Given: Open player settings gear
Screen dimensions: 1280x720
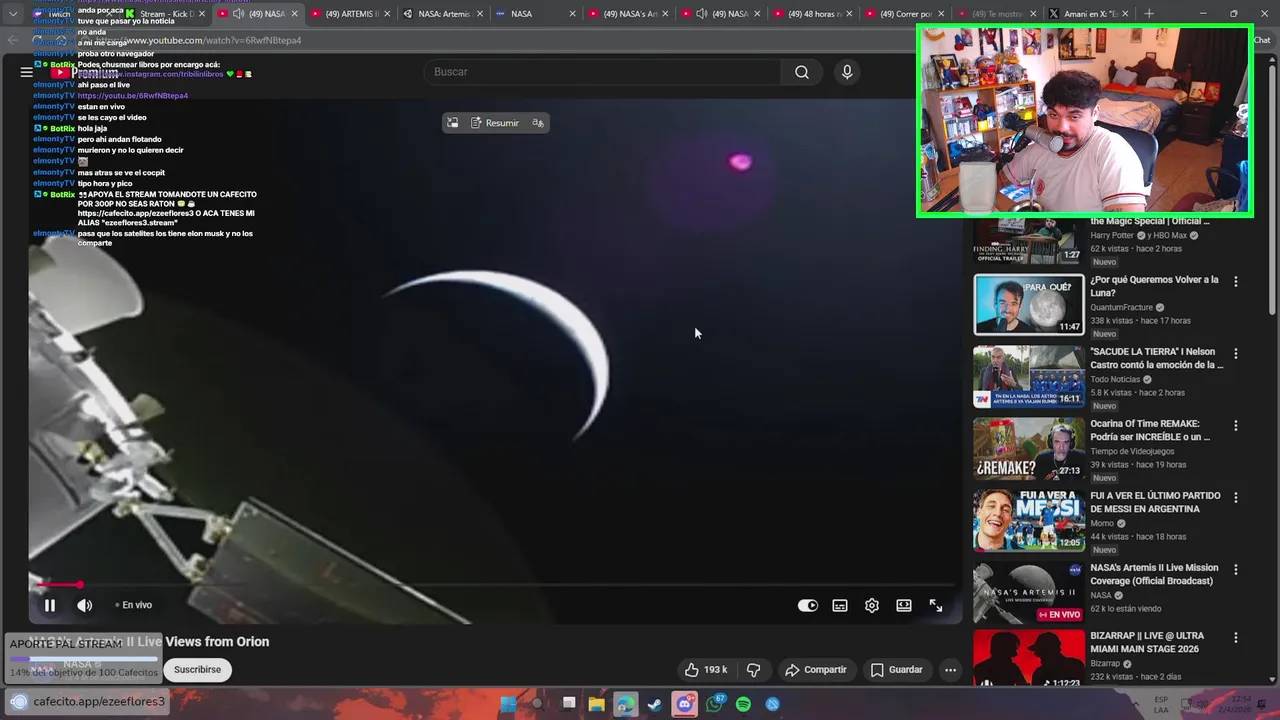Looking at the screenshot, I should click(872, 605).
